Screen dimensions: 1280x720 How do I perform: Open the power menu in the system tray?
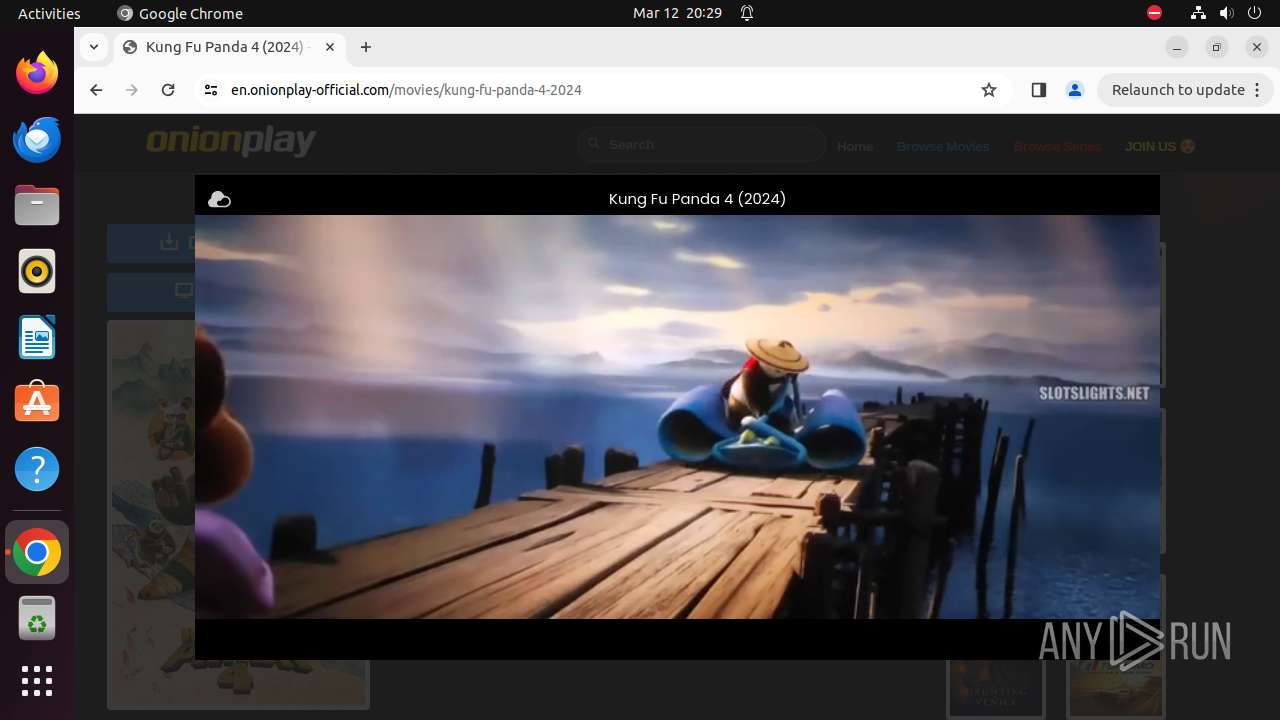click(1255, 14)
